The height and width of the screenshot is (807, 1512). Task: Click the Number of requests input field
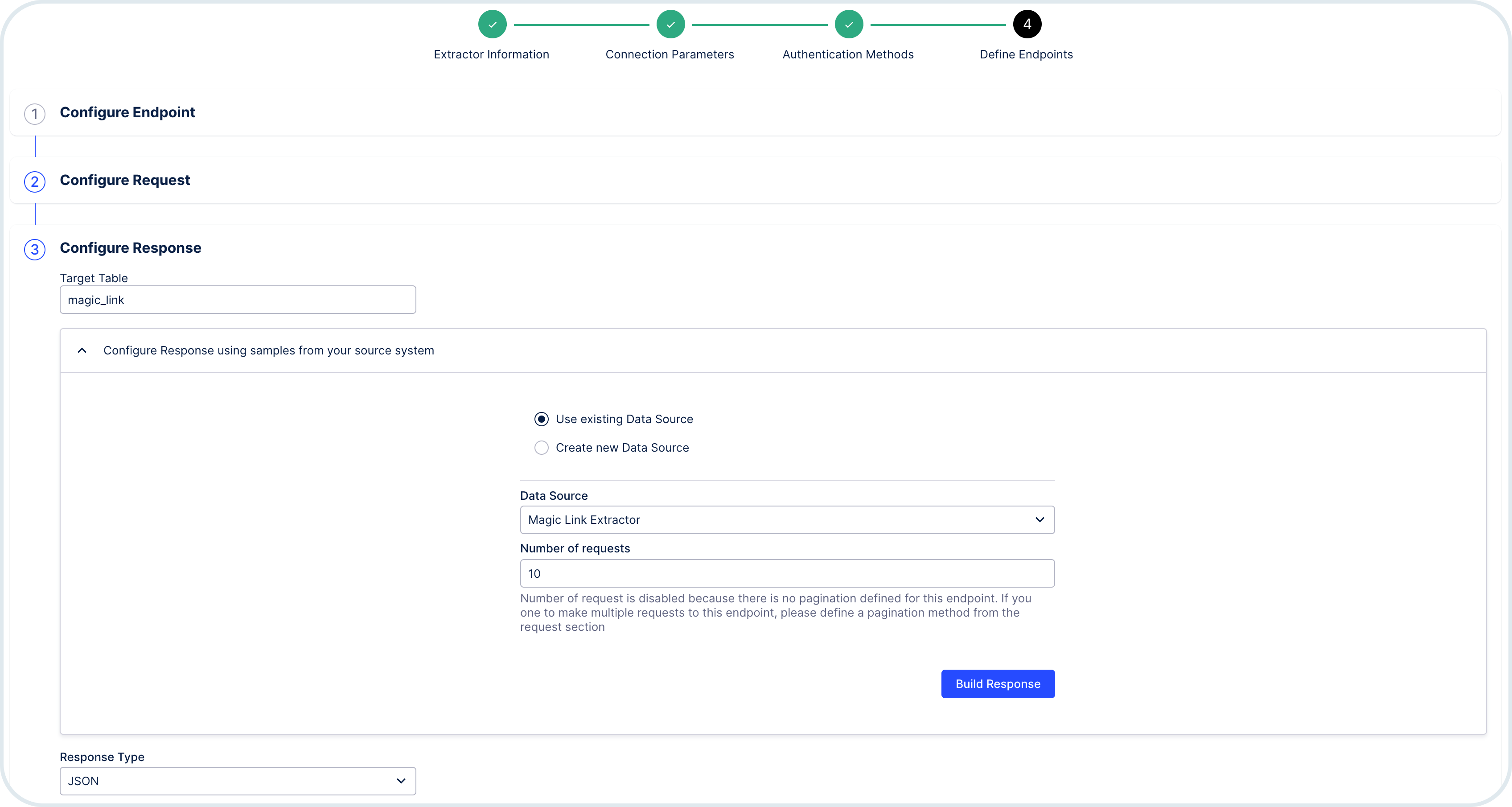point(787,573)
